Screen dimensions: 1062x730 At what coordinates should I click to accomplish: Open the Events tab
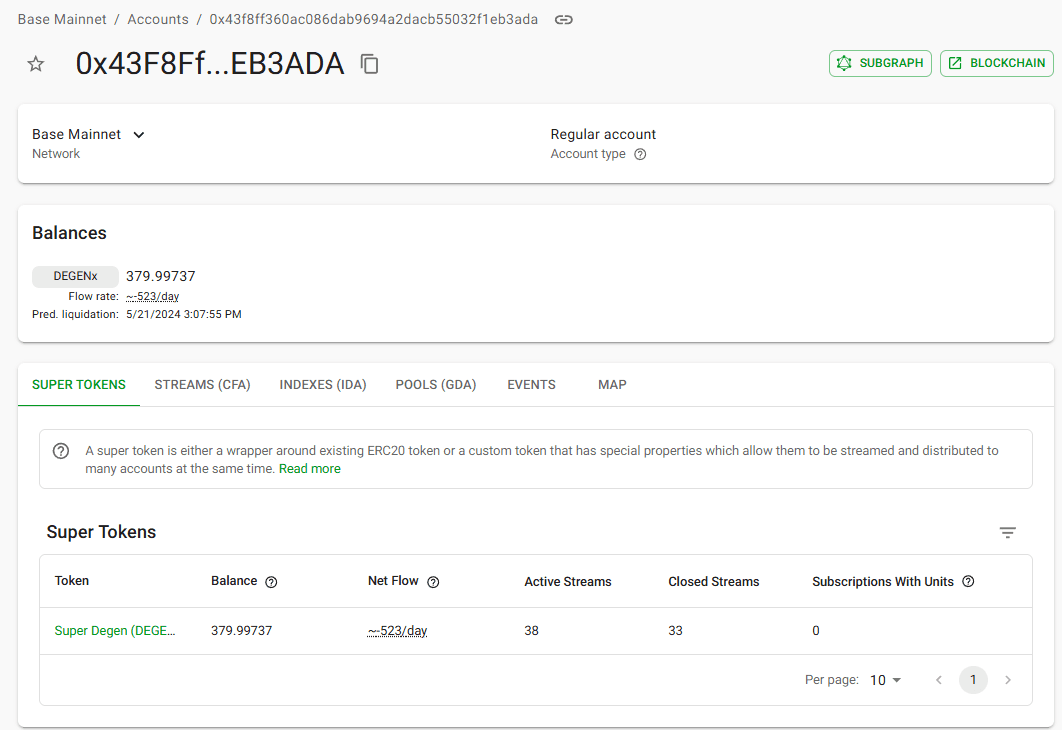click(x=531, y=385)
